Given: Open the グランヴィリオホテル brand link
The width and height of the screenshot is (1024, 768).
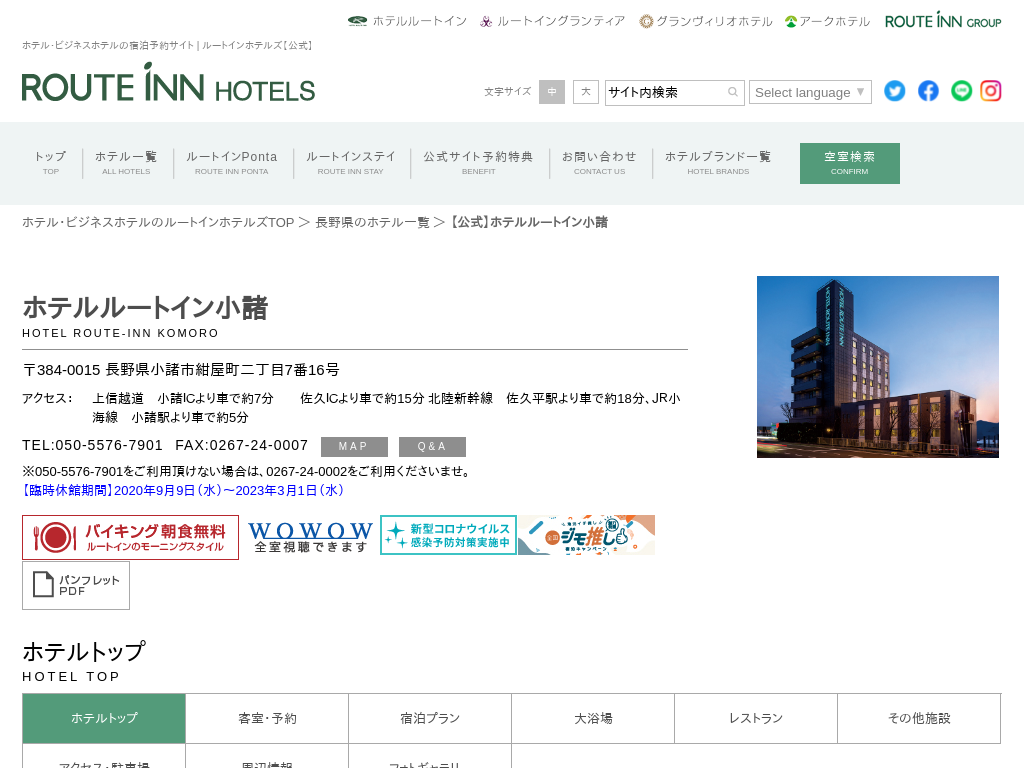Looking at the screenshot, I should (706, 21).
